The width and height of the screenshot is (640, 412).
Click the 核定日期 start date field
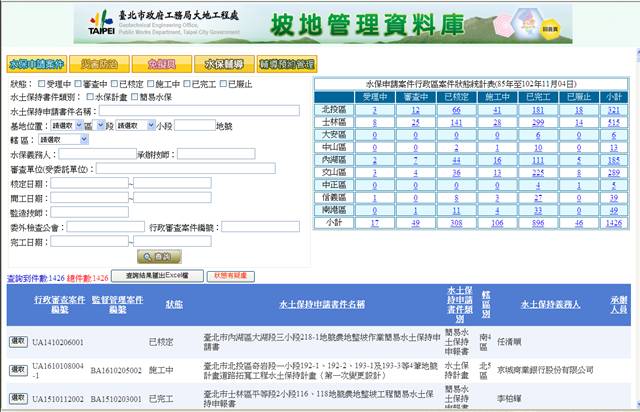(x=89, y=183)
